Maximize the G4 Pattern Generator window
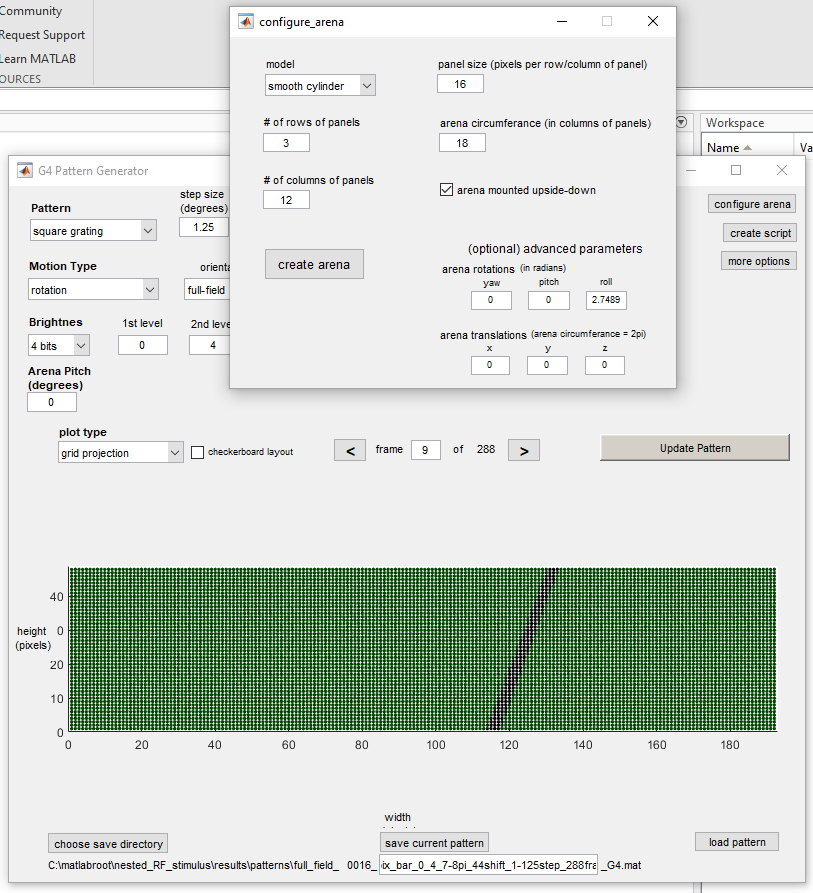Viewport: 813px width, 893px height. [736, 171]
